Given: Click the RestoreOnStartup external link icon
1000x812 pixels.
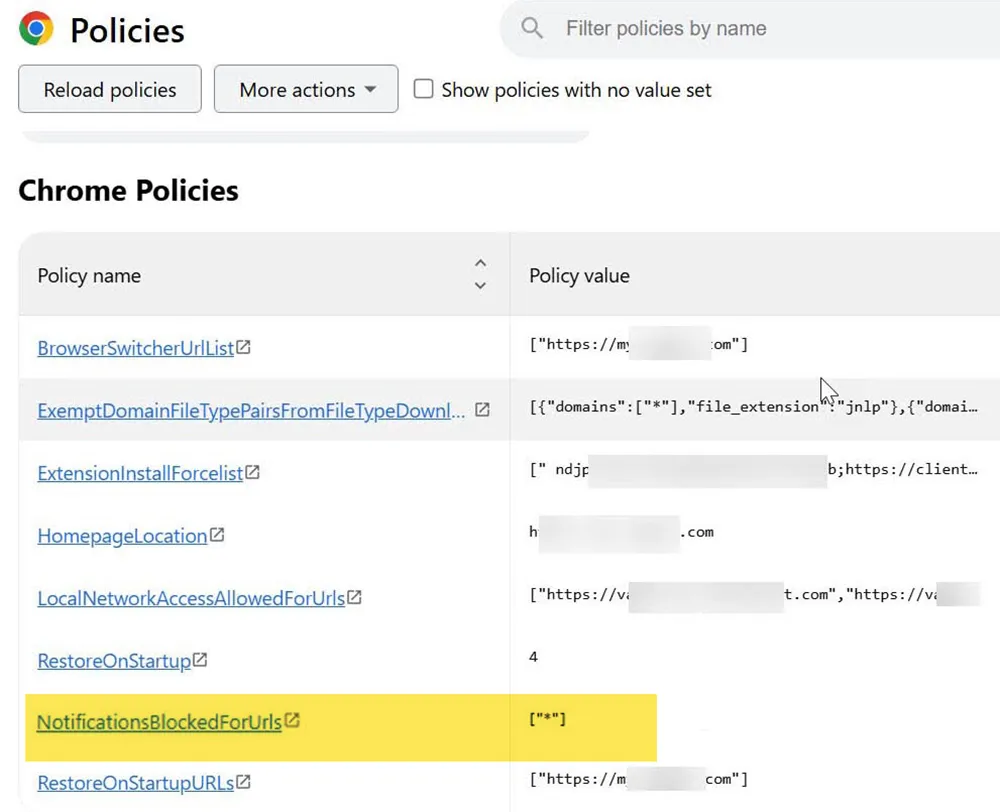Looking at the screenshot, I should tap(199, 660).
